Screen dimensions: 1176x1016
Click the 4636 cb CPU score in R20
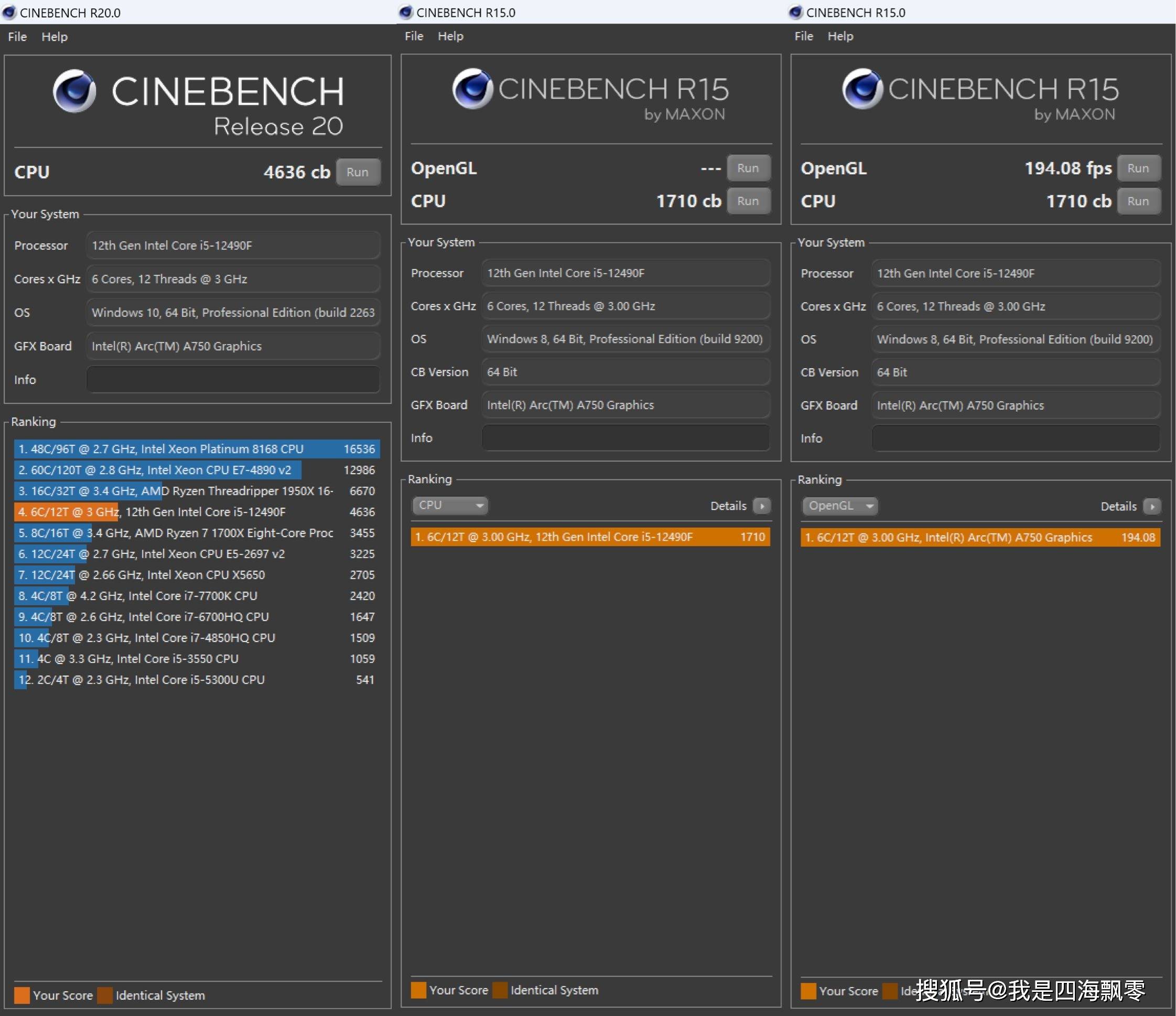(x=297, y=173)
